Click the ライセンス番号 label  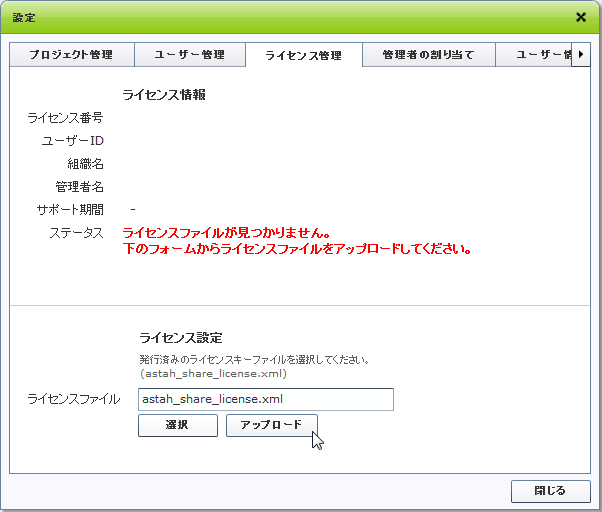[x=65, y=118]
